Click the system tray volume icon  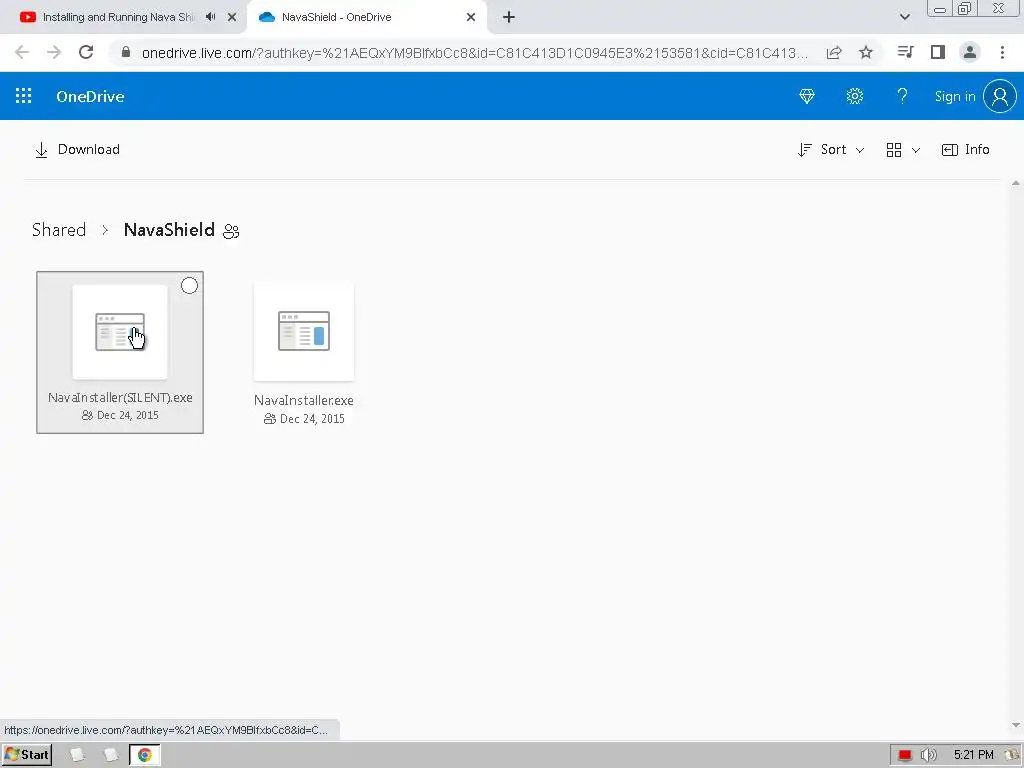click(928, 755)
